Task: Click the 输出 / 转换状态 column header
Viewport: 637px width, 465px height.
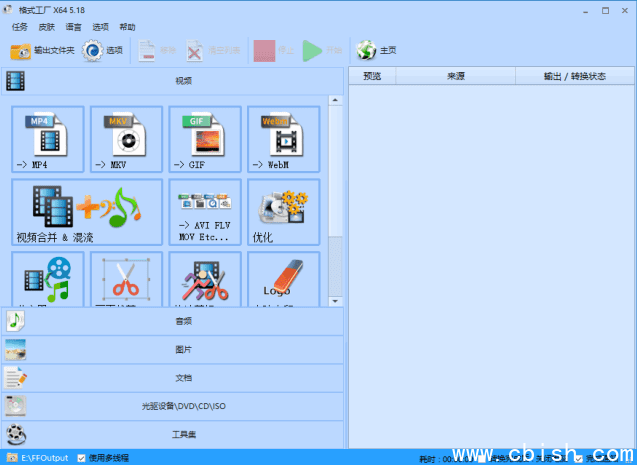Action: (575, 76)
